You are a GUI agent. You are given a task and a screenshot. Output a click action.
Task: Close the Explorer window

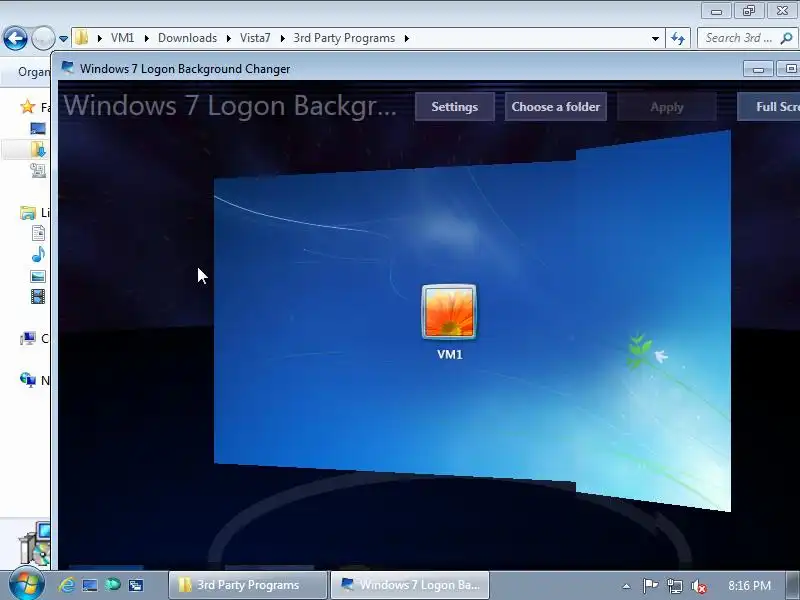(x=782, y=11)
